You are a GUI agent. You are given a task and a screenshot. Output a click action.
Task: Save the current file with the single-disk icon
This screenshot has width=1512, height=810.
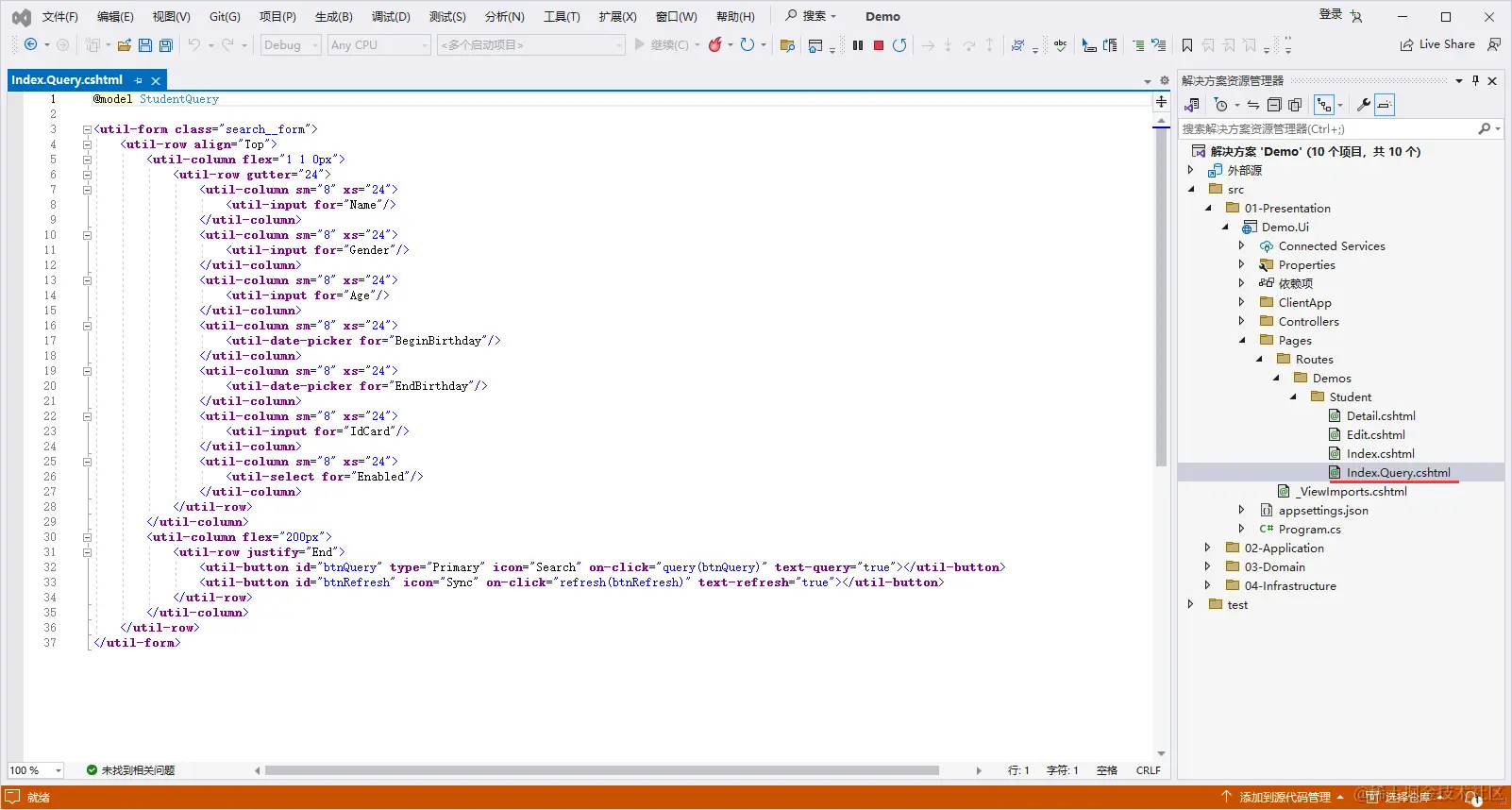145,44
